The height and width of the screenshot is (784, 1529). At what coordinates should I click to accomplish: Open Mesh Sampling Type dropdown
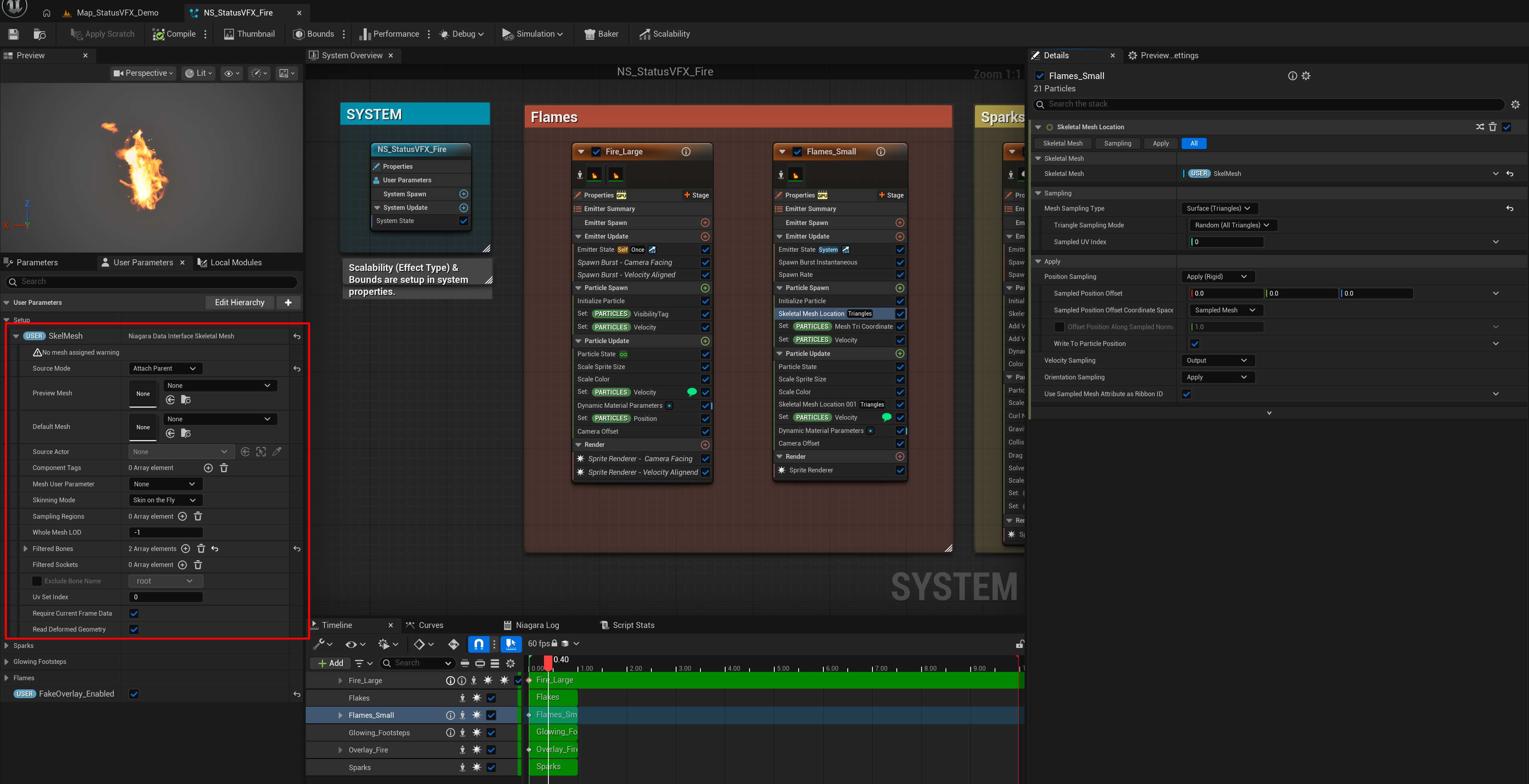click(x=1219, y=208)
